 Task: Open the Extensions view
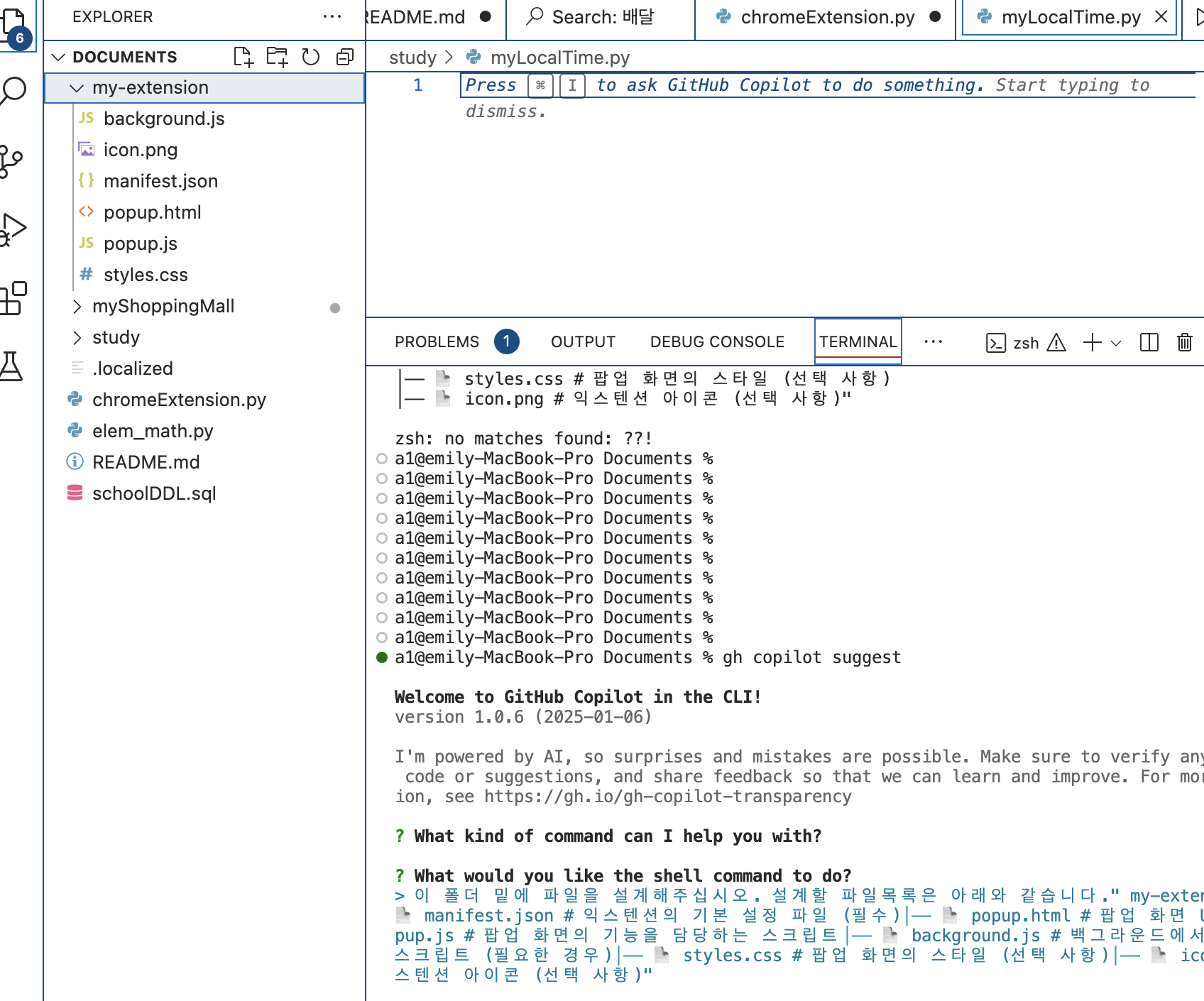click(x=13, y=298)
